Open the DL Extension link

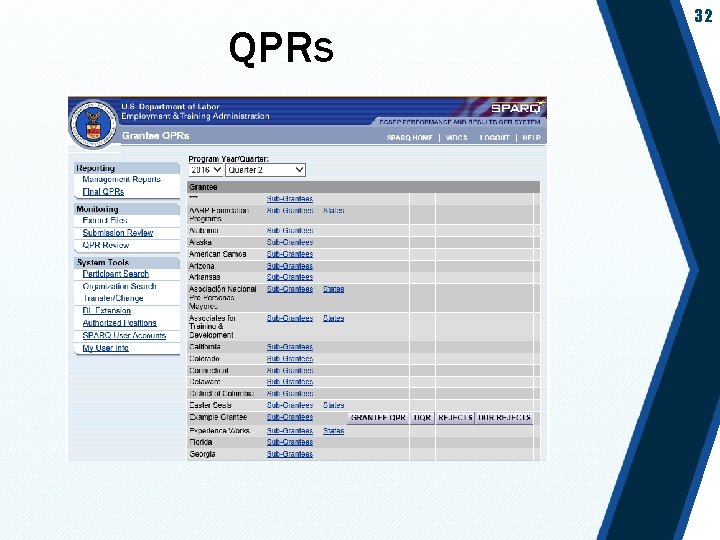tap(107, 311)
